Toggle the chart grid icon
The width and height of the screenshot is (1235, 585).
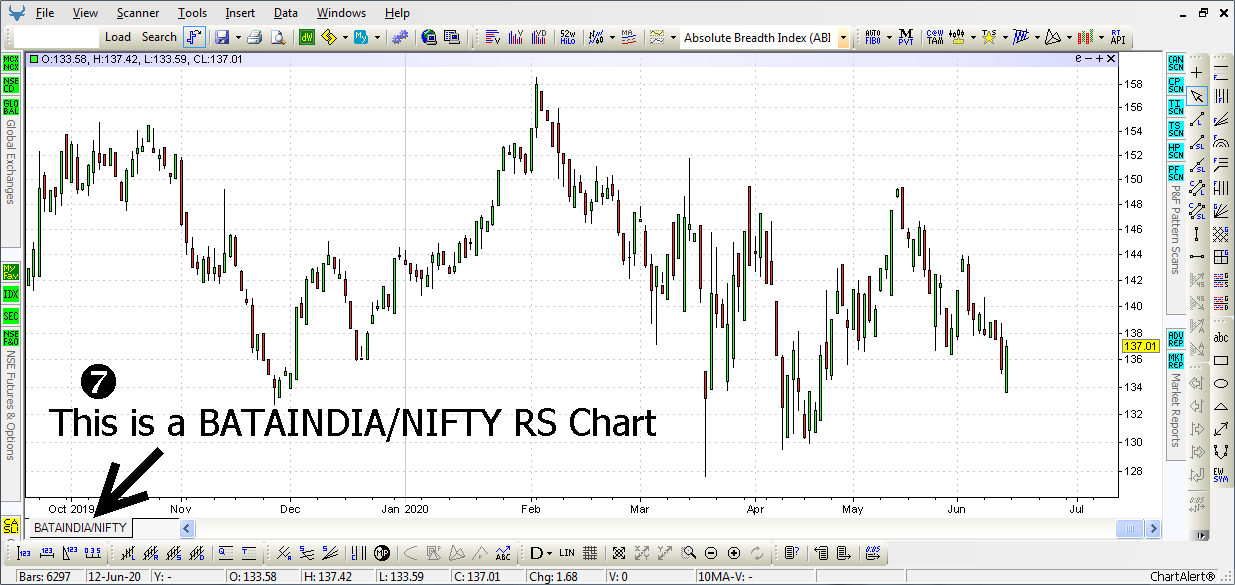[590, 553]
